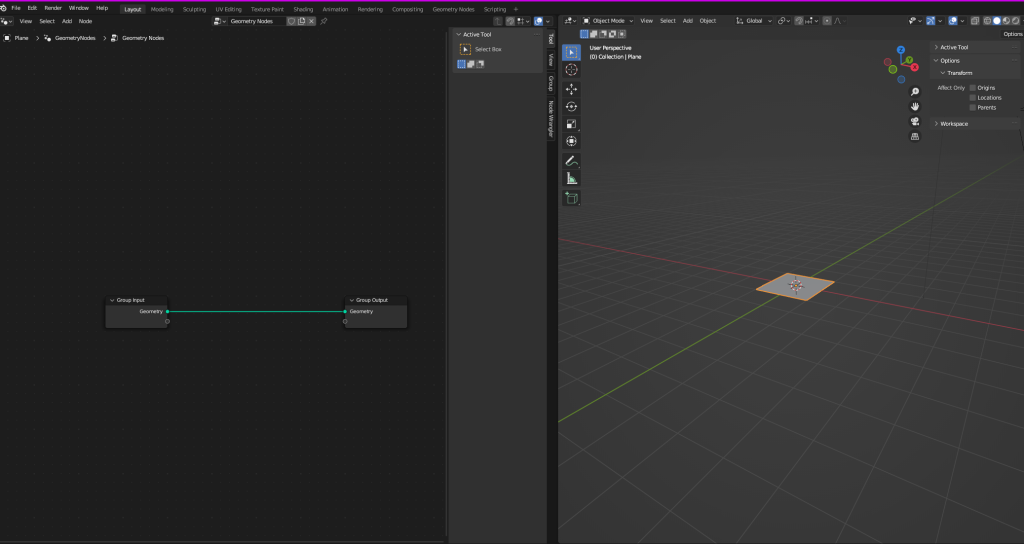Enable the Locations checkbox
Viewport: 1024px width, 544px height.
972,98
